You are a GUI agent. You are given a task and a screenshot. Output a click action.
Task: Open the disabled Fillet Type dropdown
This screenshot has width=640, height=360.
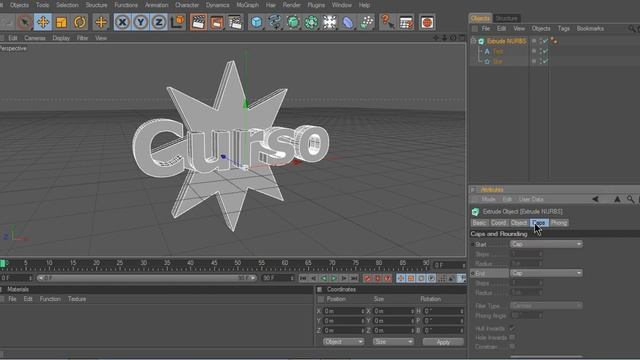click(546, 306)
